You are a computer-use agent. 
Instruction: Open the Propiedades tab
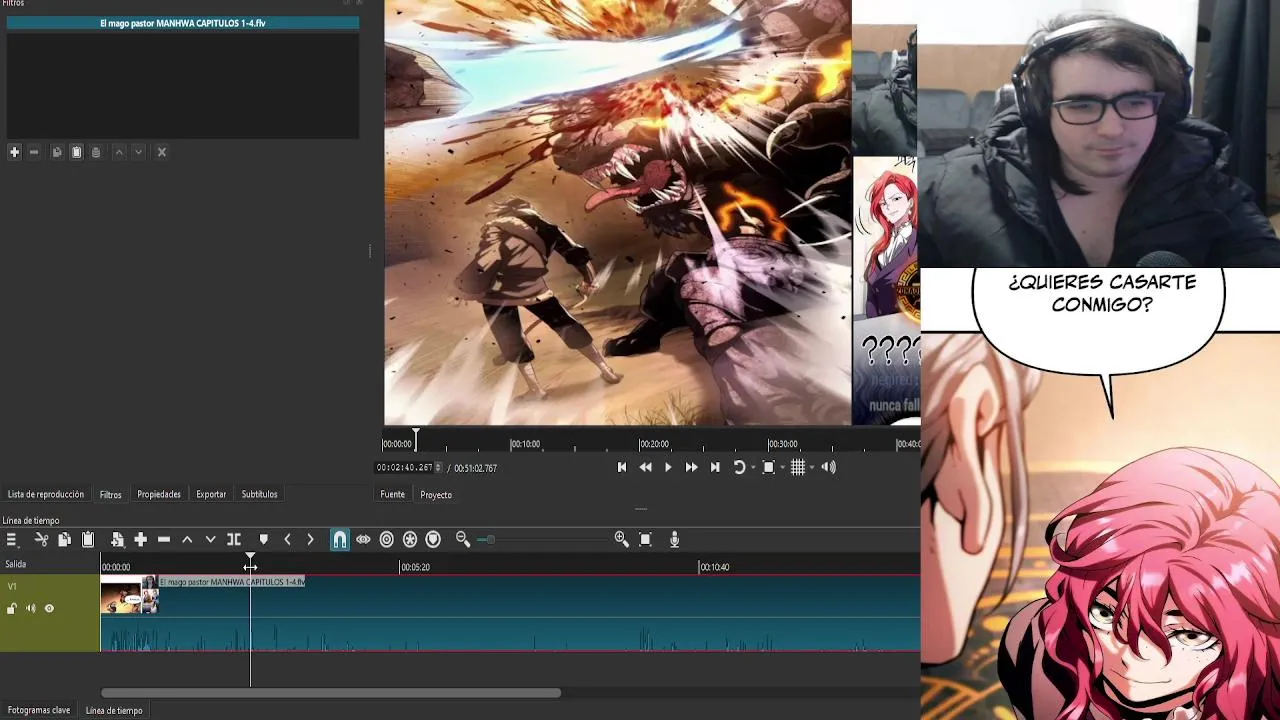click(159, 494)
